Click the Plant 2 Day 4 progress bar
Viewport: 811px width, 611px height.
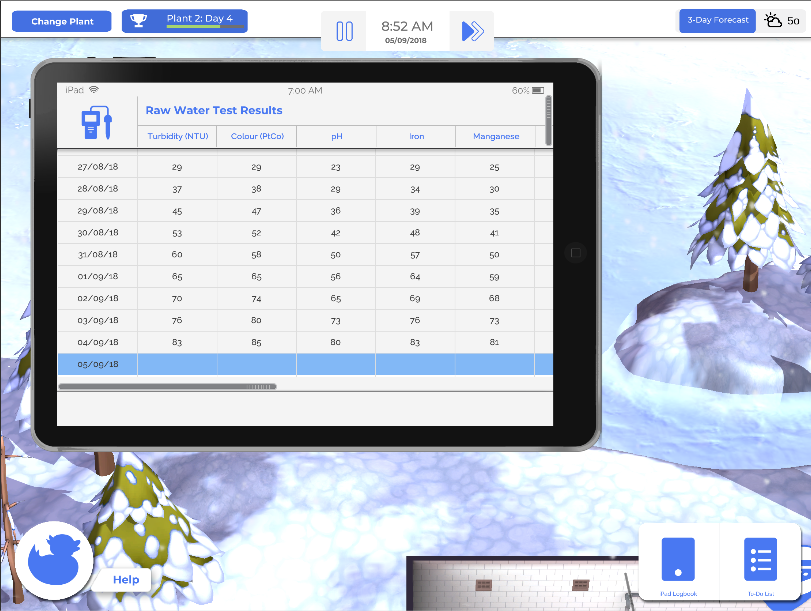coord(205,27)
